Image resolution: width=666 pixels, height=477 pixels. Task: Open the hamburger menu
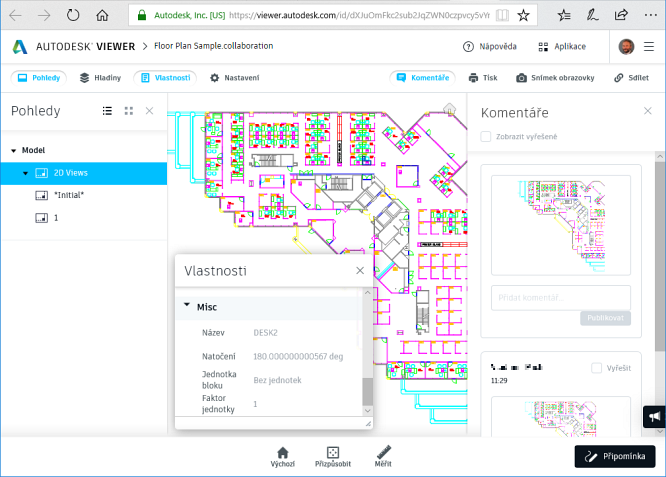tap(649, 46)
